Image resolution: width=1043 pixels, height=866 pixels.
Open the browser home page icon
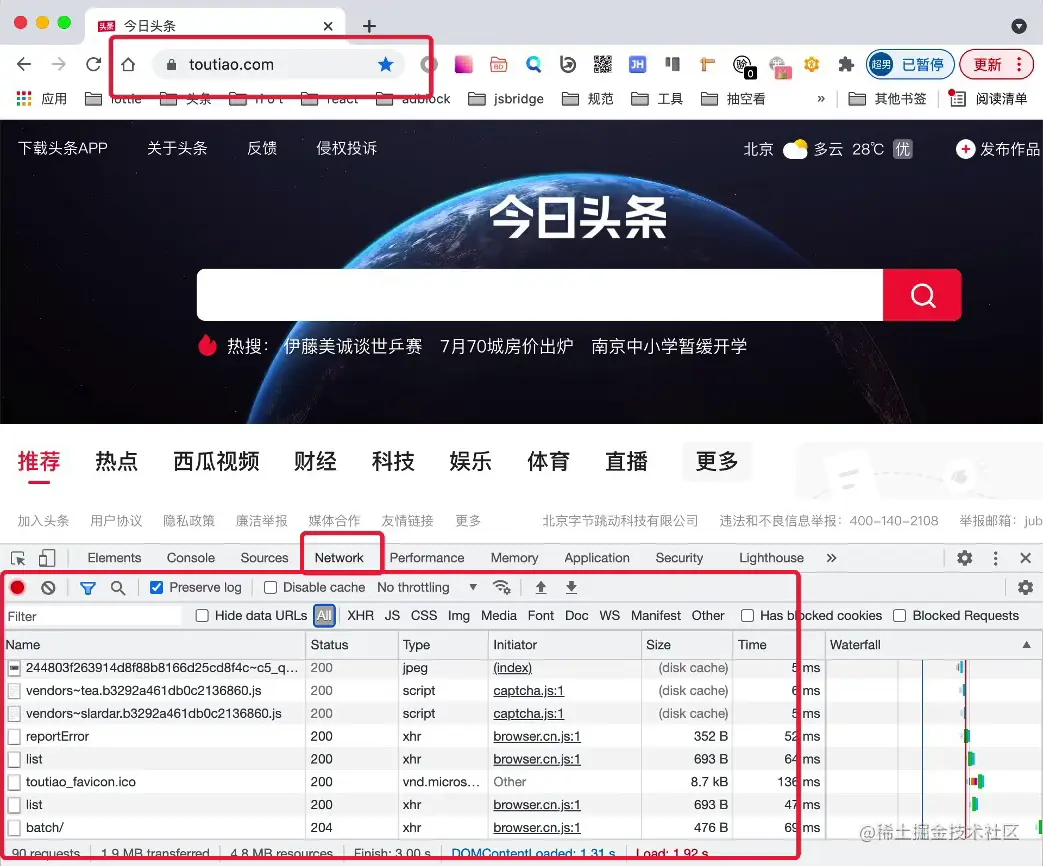click(128, 65)
